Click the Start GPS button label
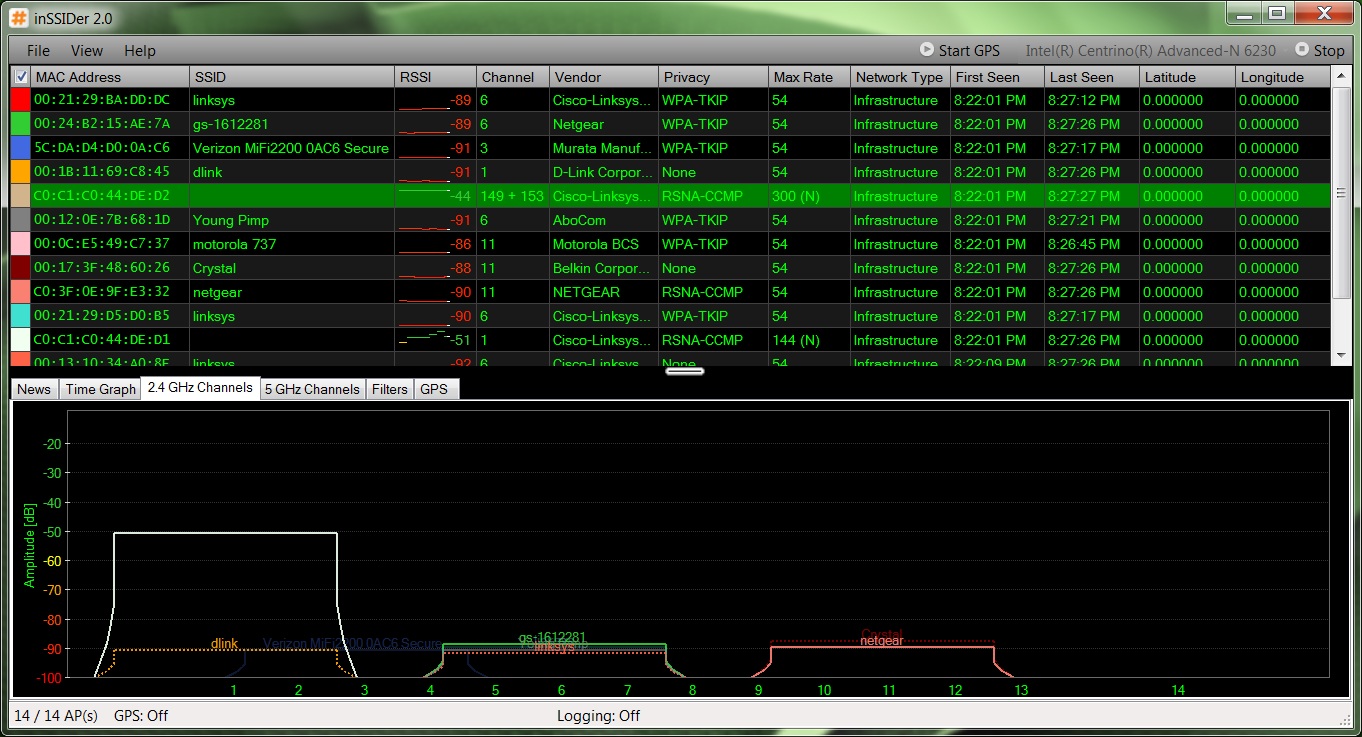This screenshot has width=1362, height=737. (x=969, y=50)
